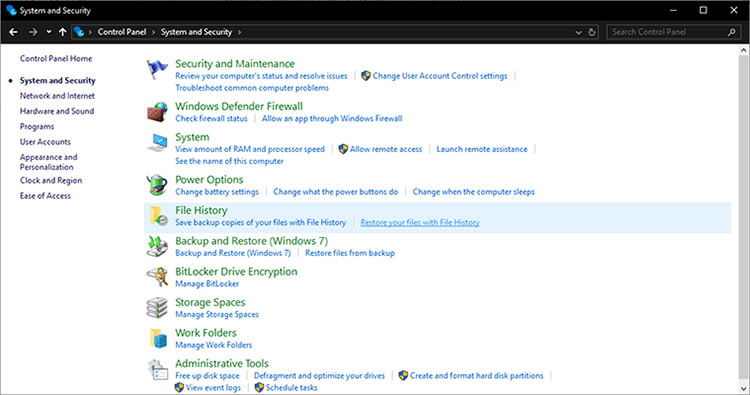Go back using the back arrow
Image resolution: width=750 pixels, height=395 pixels.
13,32
